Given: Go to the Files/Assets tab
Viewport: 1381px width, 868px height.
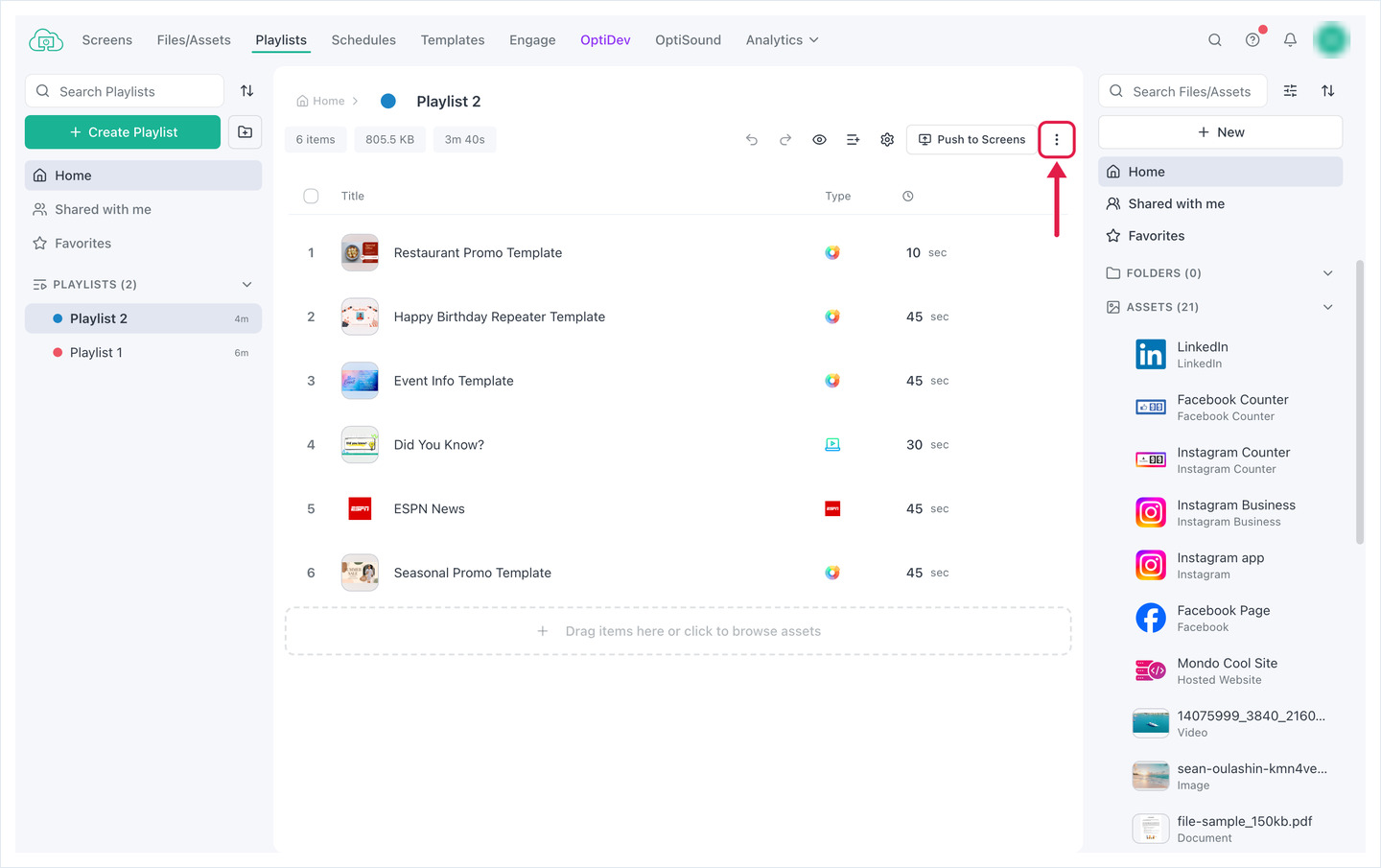Looking at the screenshot, I should pyautogui.click(x=194, y=40).
